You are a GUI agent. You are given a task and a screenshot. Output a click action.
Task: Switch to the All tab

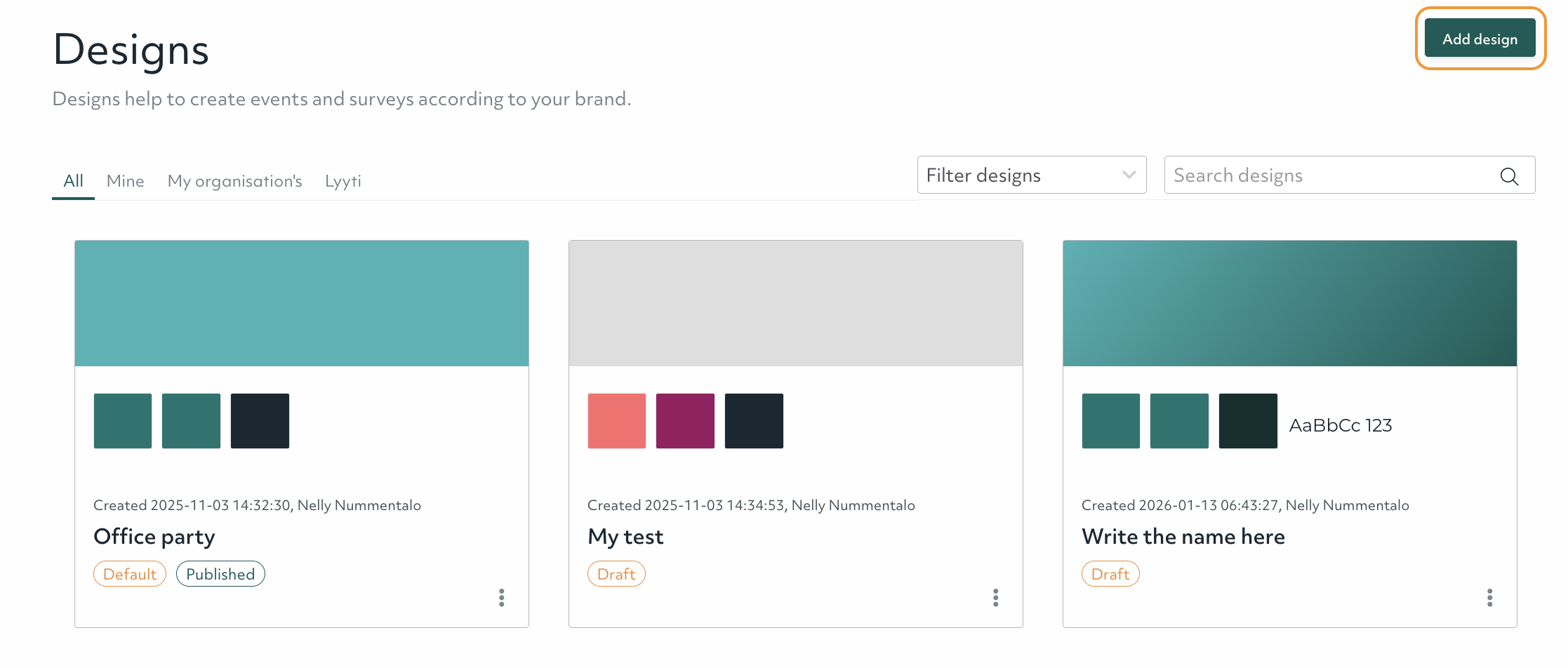point(73,181)
